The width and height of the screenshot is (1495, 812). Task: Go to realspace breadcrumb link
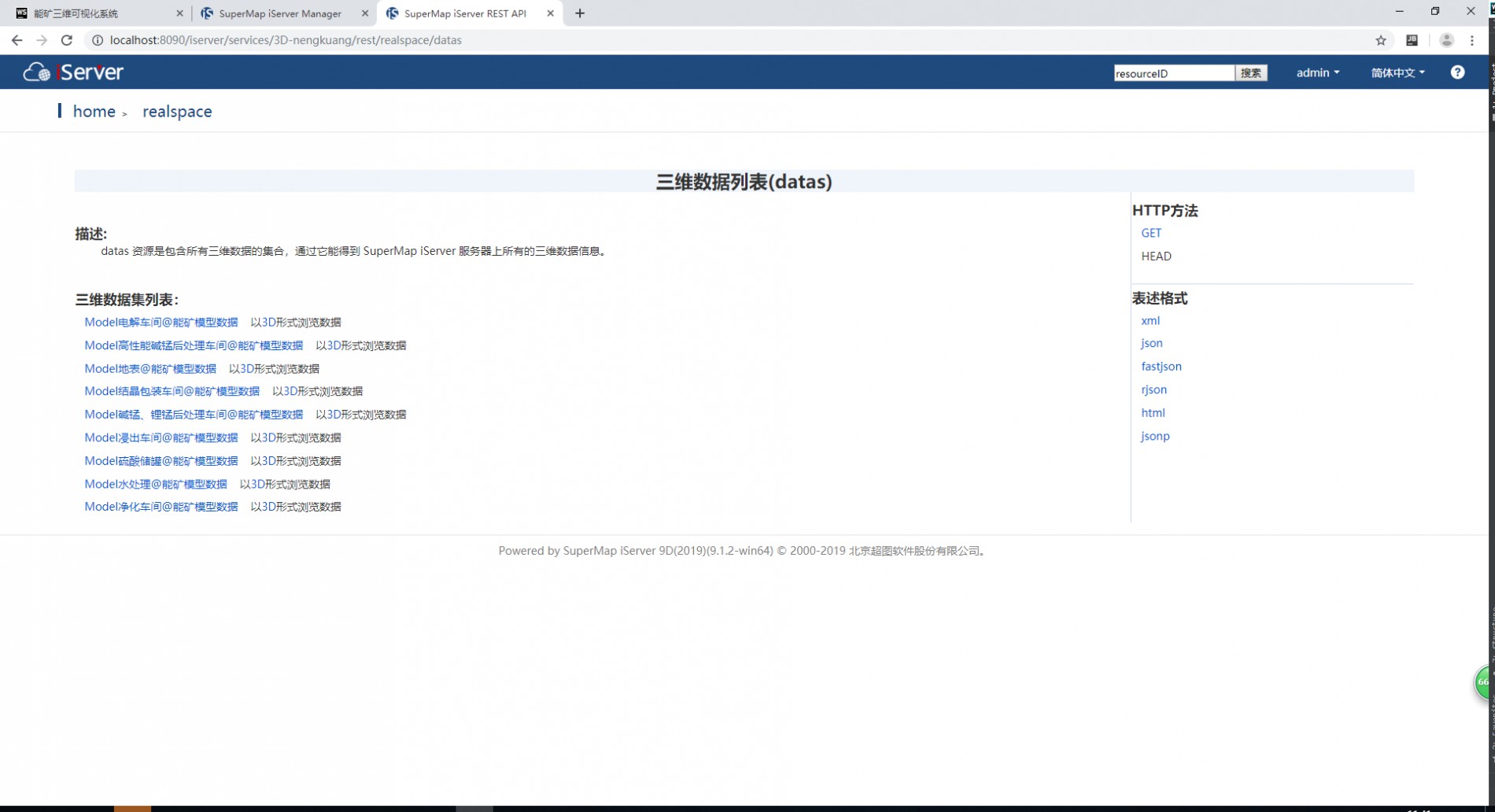(x=177, y=112)
